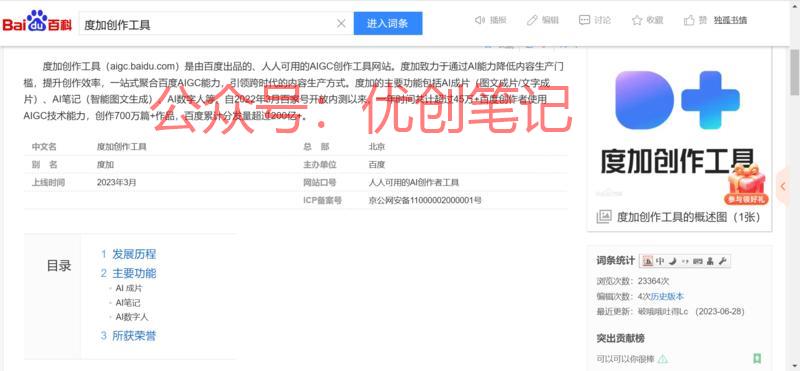Open the AI 成片 subsection link
The width and height of the screenshot is (800, 371).
click(129, 288)
